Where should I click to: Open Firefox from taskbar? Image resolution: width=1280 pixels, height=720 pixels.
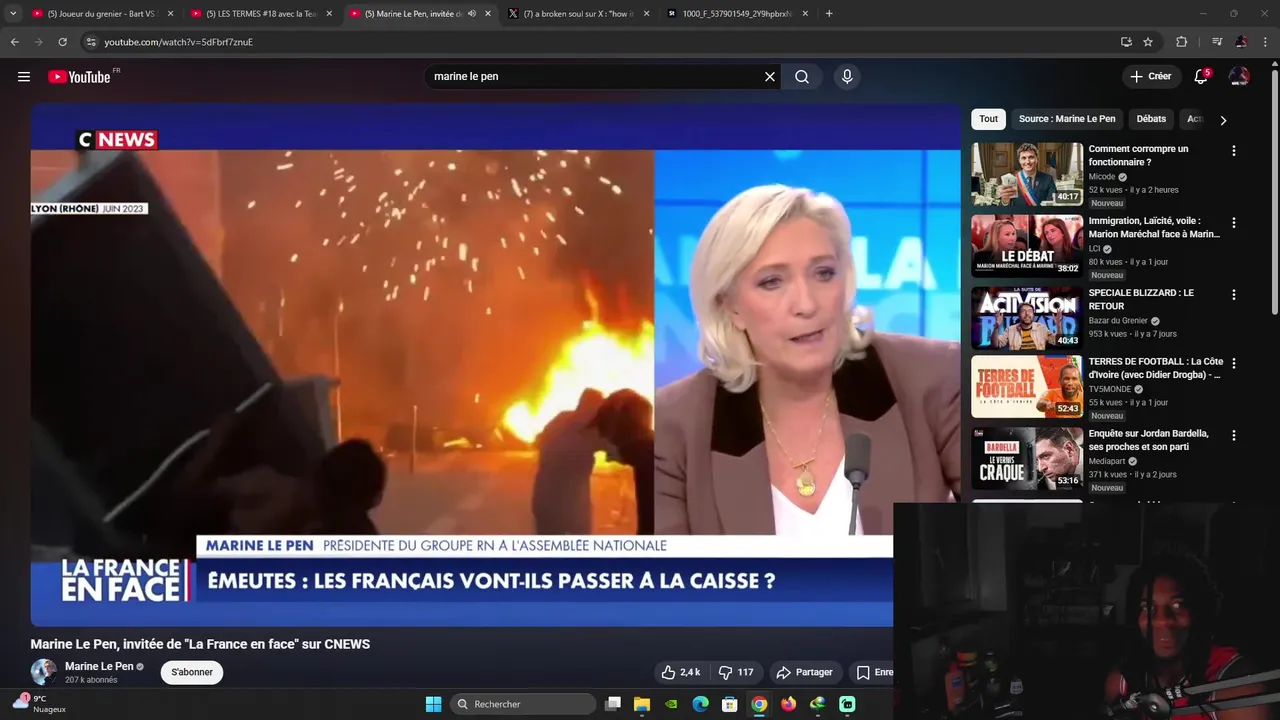(788, 704)
